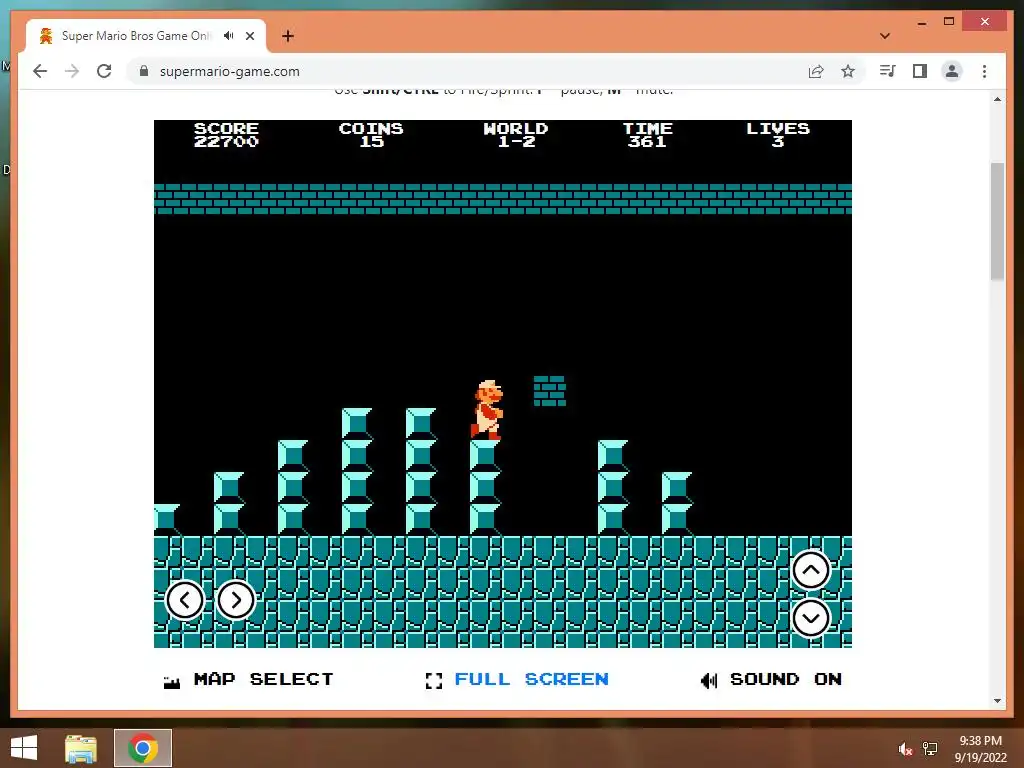
Task: Close the Super Mario Bros tab
Action: pos(249,36)
